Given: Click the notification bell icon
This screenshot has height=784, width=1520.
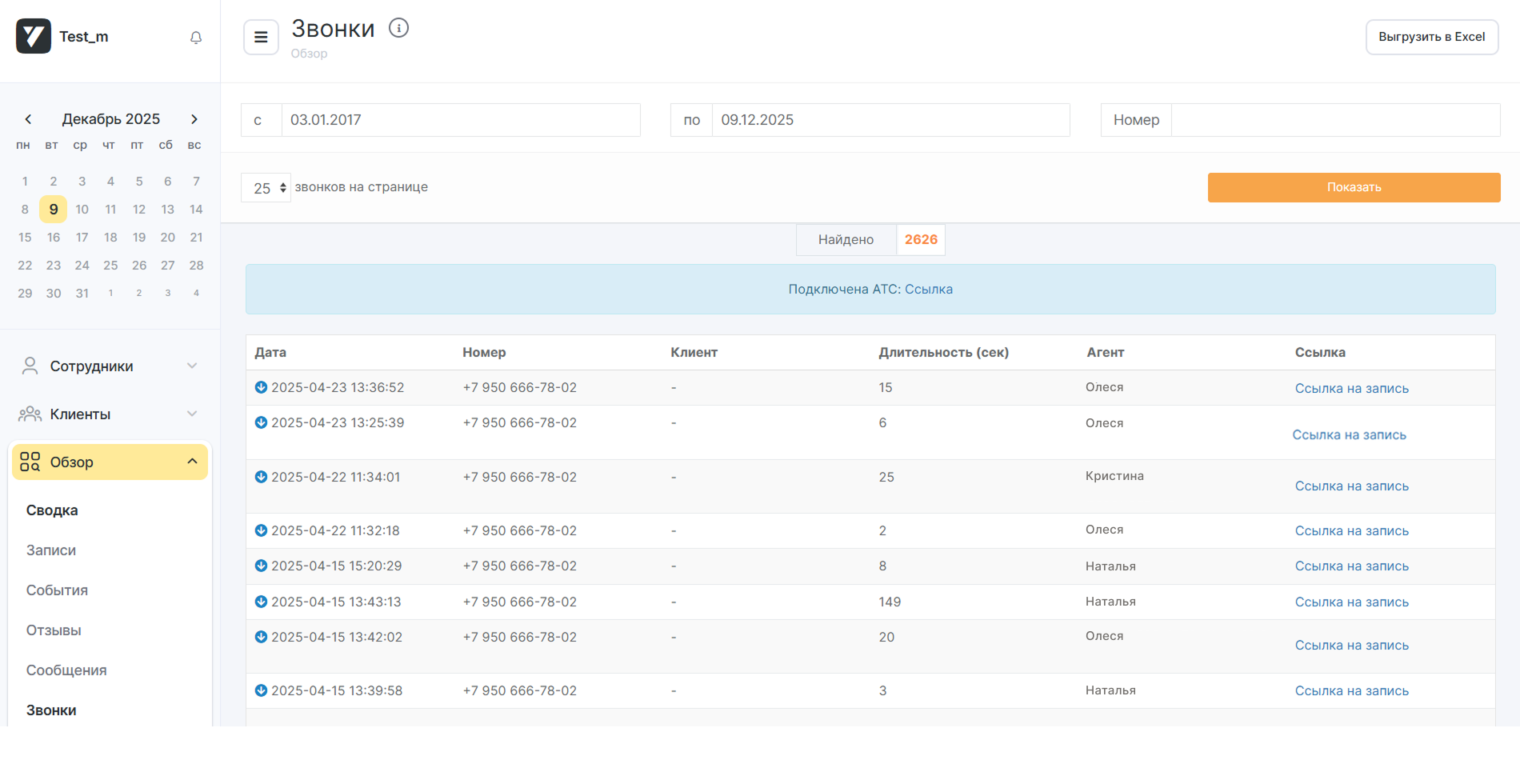Looking at the screenshot, I should click(196, 38).
